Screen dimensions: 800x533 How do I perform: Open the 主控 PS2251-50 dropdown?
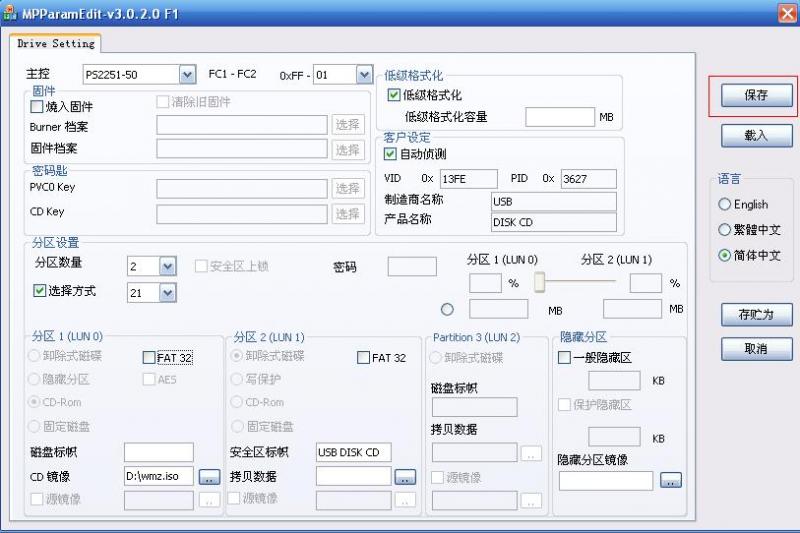click(x=187, y=75)
